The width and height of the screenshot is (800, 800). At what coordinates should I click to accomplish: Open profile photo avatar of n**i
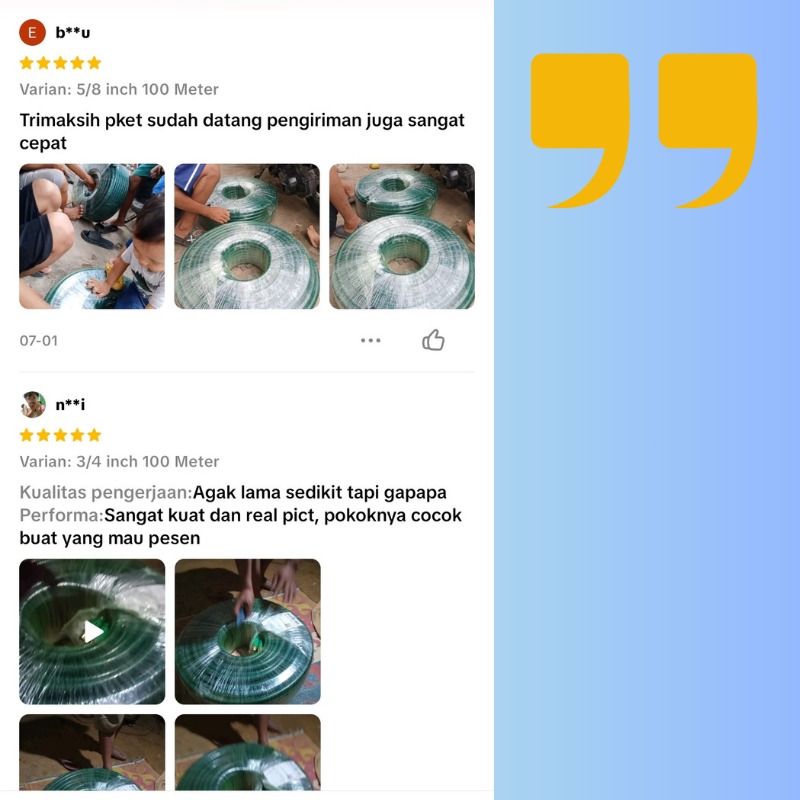33,405
